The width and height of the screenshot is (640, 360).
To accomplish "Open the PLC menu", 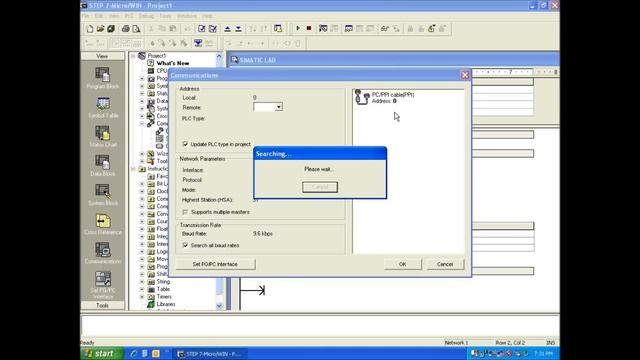I will [x=129, y=16].
